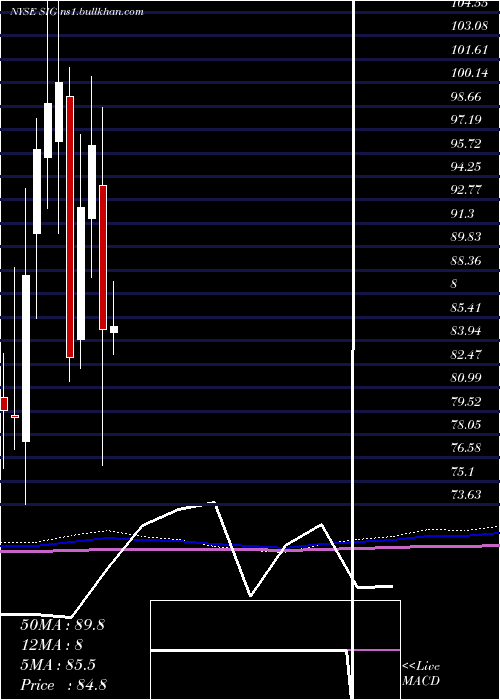Select the 98.66 price level label
The height and width of the screenshot is (700, 500).
tap(466, 96)
